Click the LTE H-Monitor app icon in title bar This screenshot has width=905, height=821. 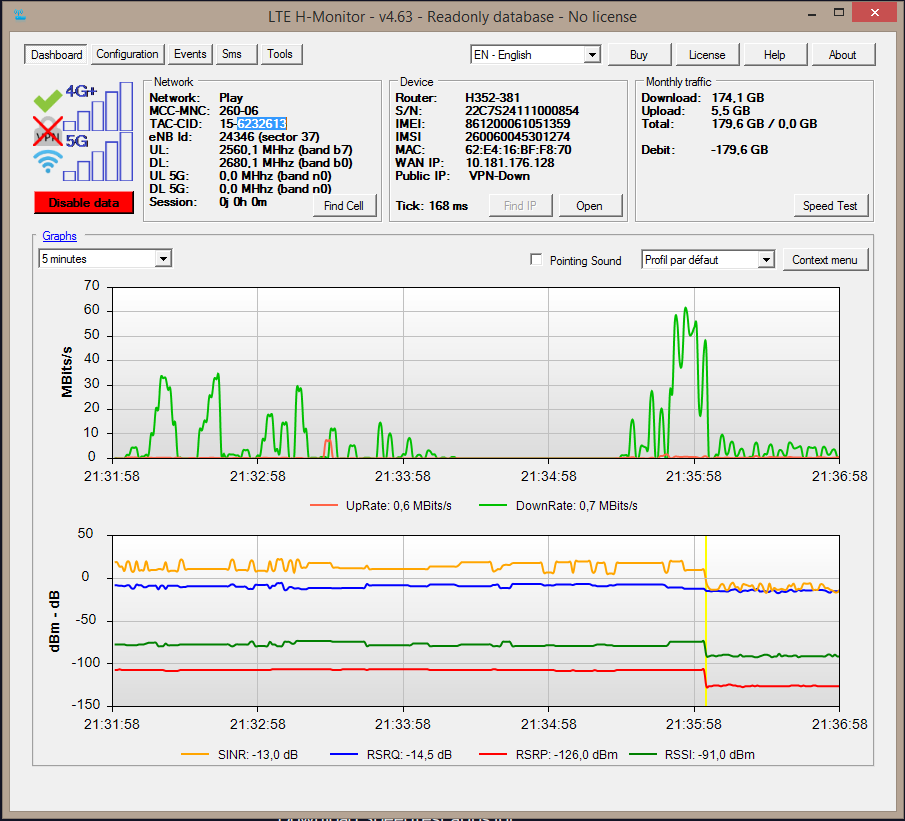(20, 16)
